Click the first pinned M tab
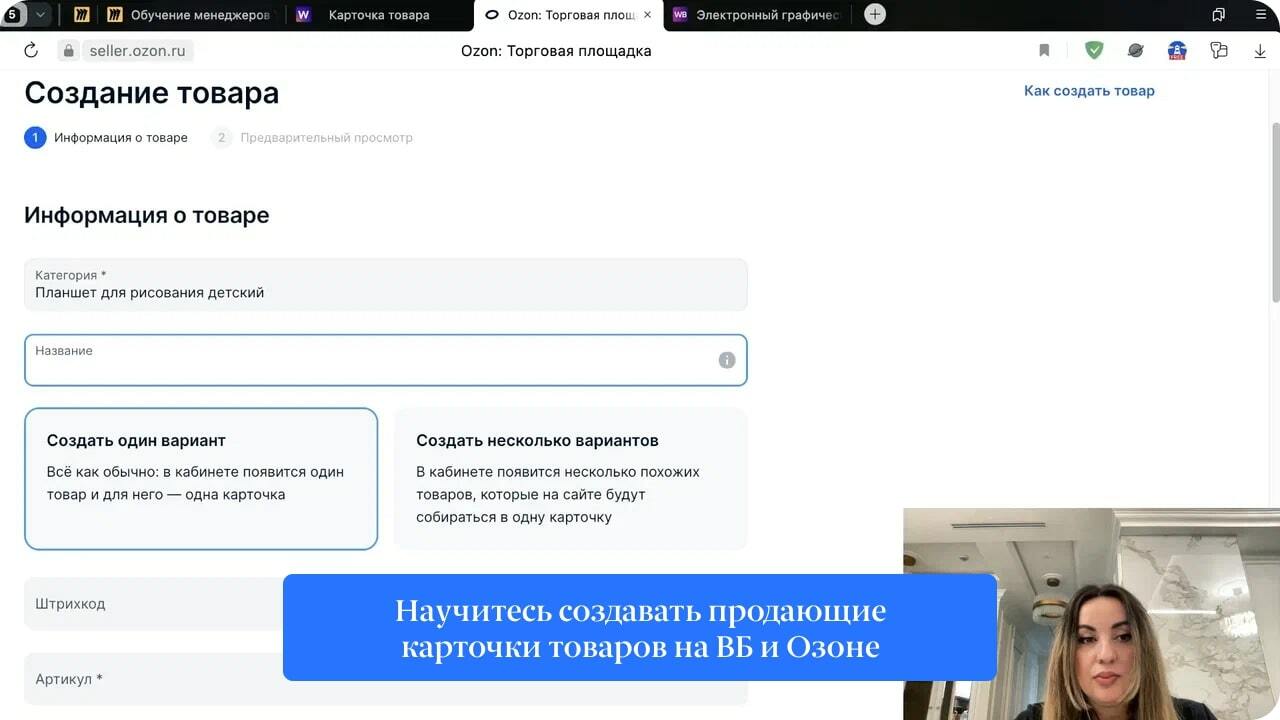 81,15
